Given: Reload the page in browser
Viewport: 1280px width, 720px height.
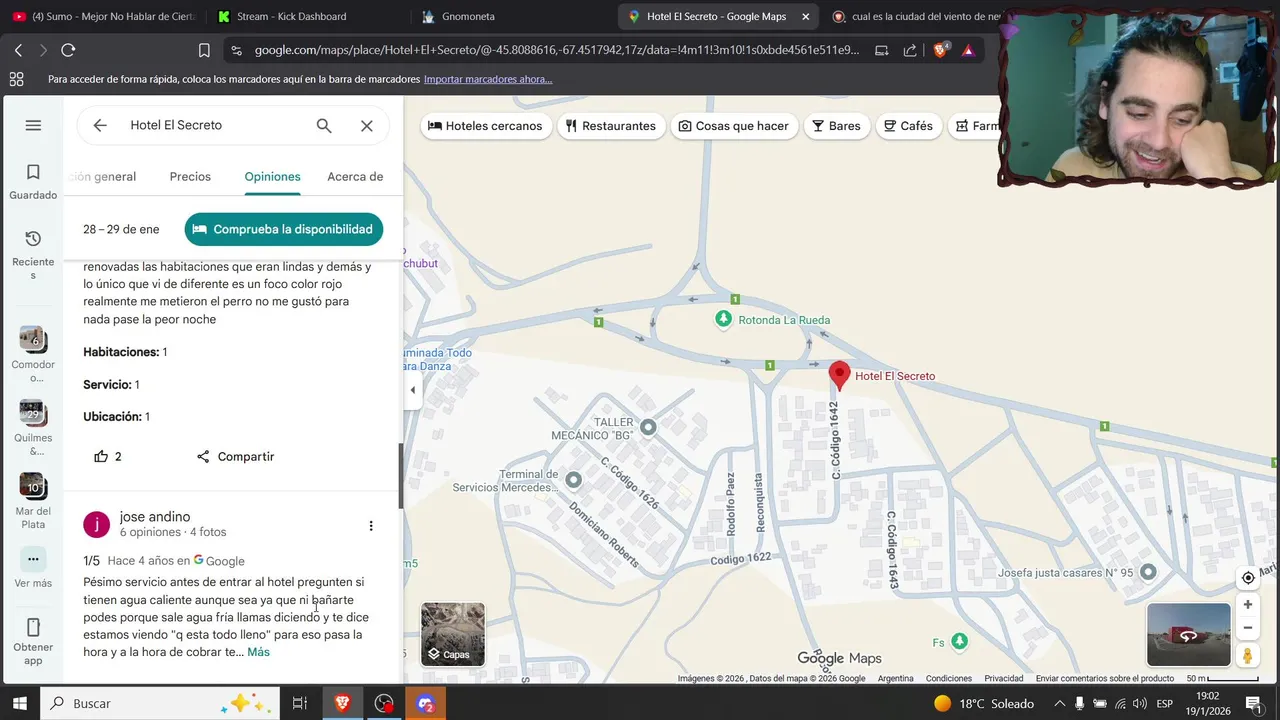Looking at the screenshot, I should click(68, 50).
